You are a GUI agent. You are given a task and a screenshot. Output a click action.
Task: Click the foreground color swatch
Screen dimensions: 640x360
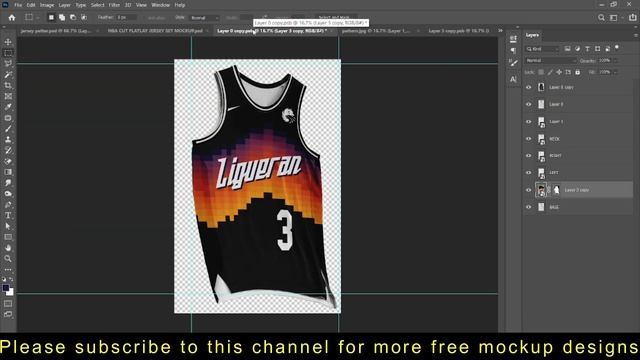coord(6,288)
